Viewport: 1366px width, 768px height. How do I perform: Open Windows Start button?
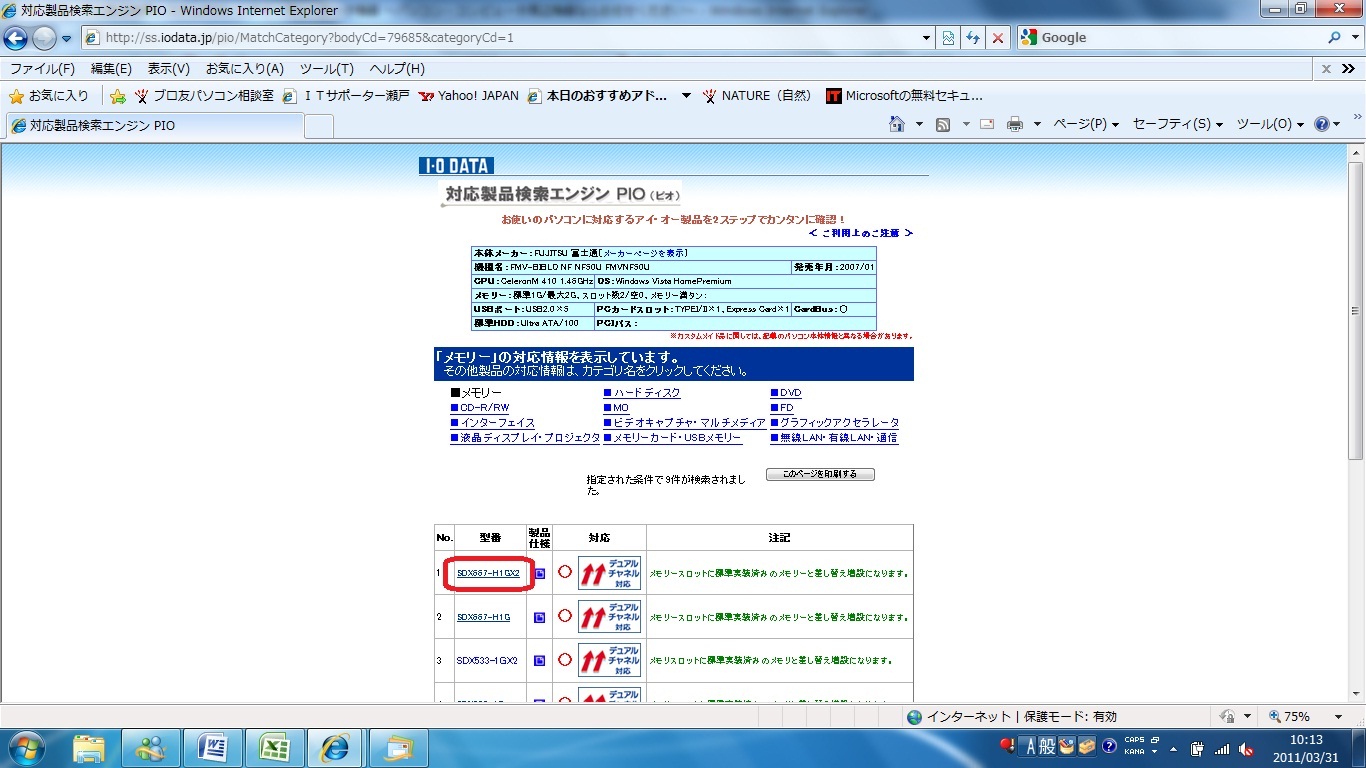[24, 747]
